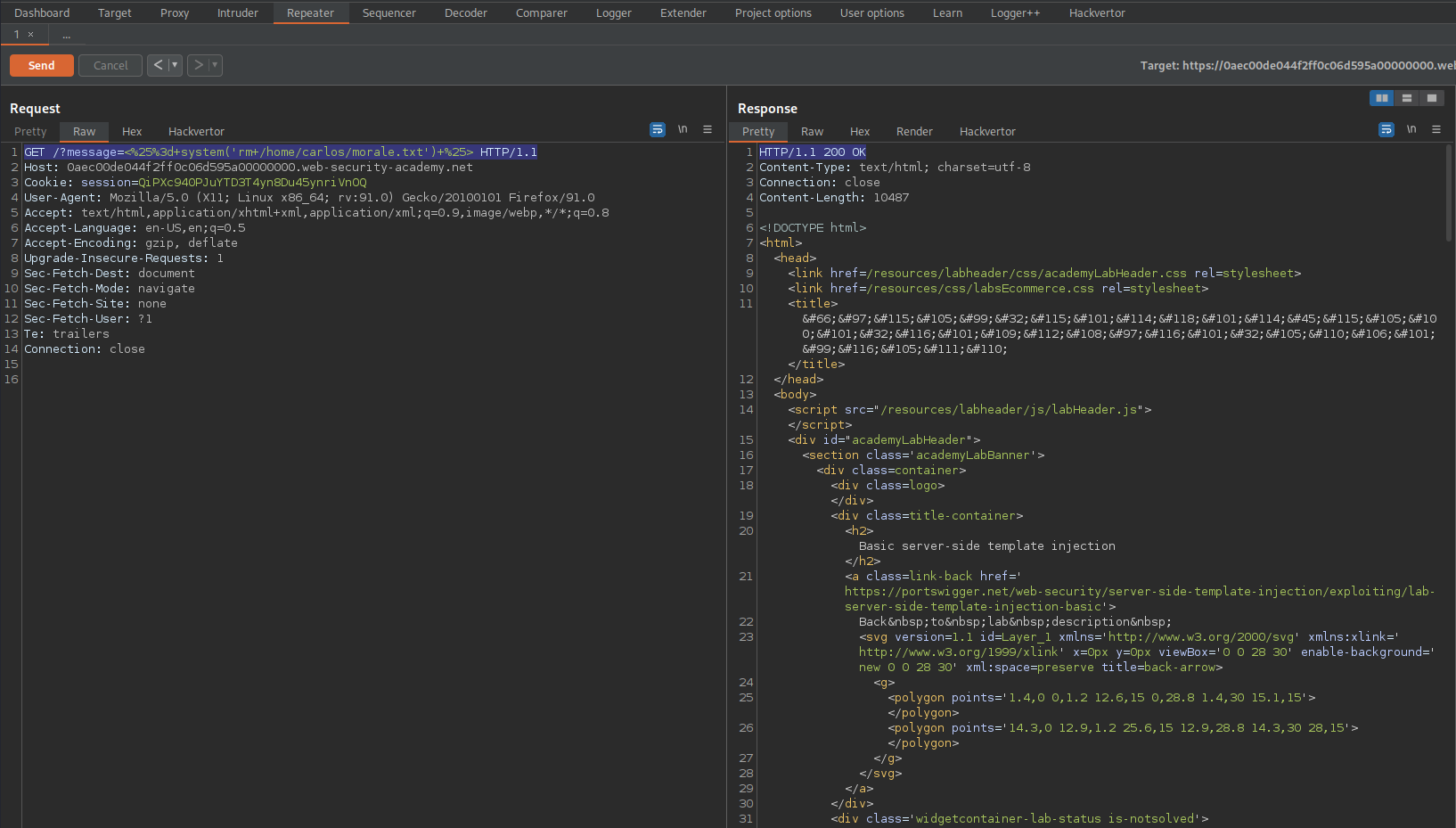Screen dimensions: 1456x828
Task: Open Response Hackvertor view
Action: (x=988, y=131)
